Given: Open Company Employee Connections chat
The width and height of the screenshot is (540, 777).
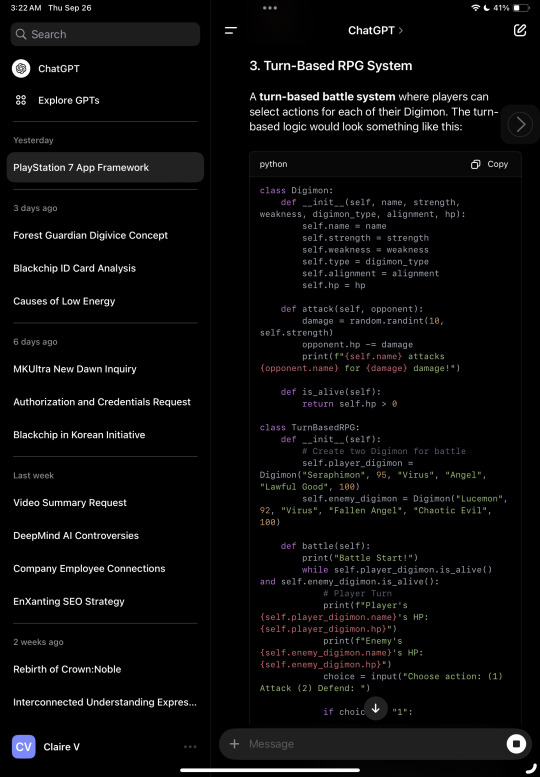Looking at the screenshot, I should (89, 568).
